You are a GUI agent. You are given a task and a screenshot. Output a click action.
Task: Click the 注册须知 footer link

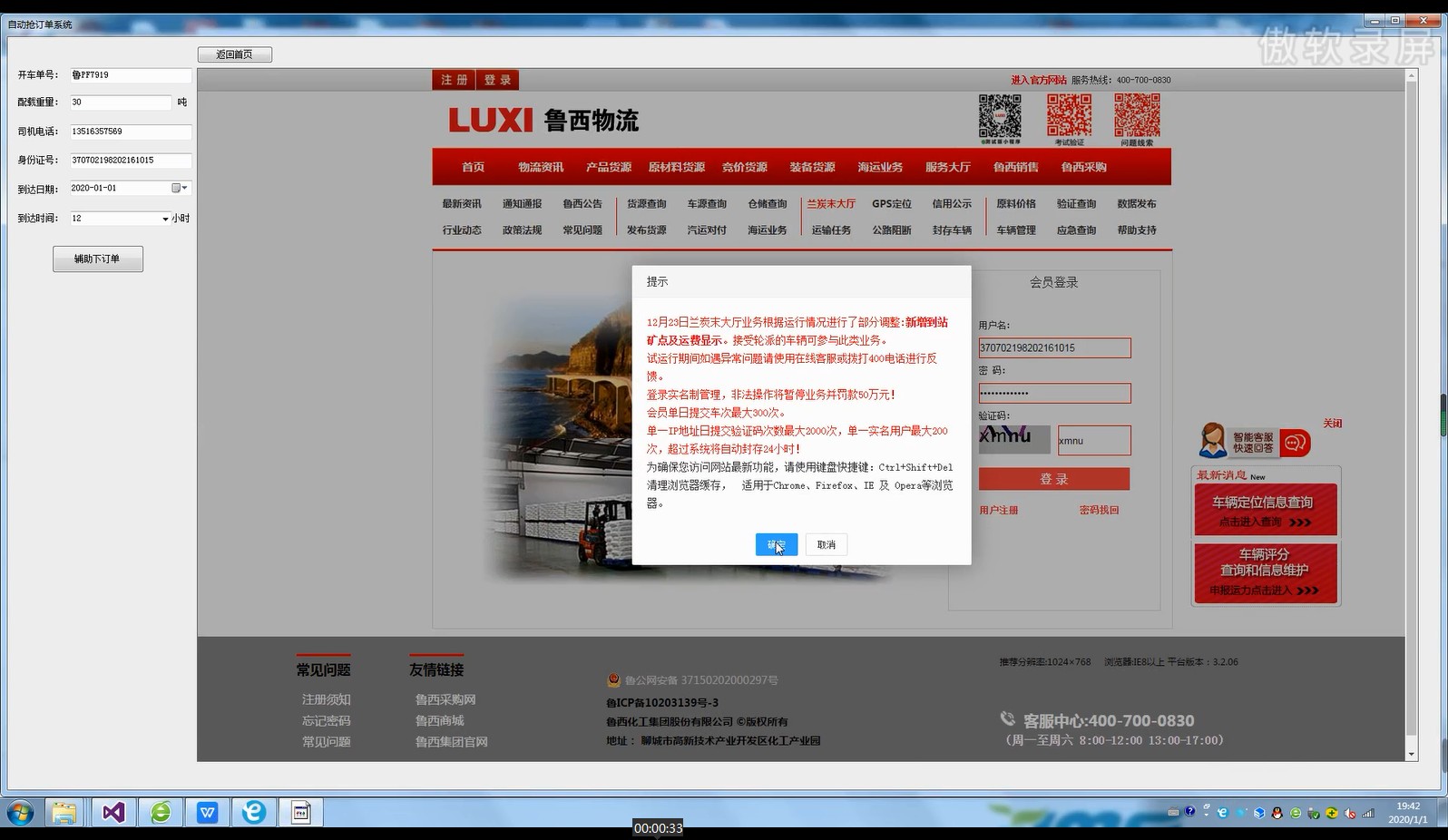pyautogui.click(x=327, y=699)
